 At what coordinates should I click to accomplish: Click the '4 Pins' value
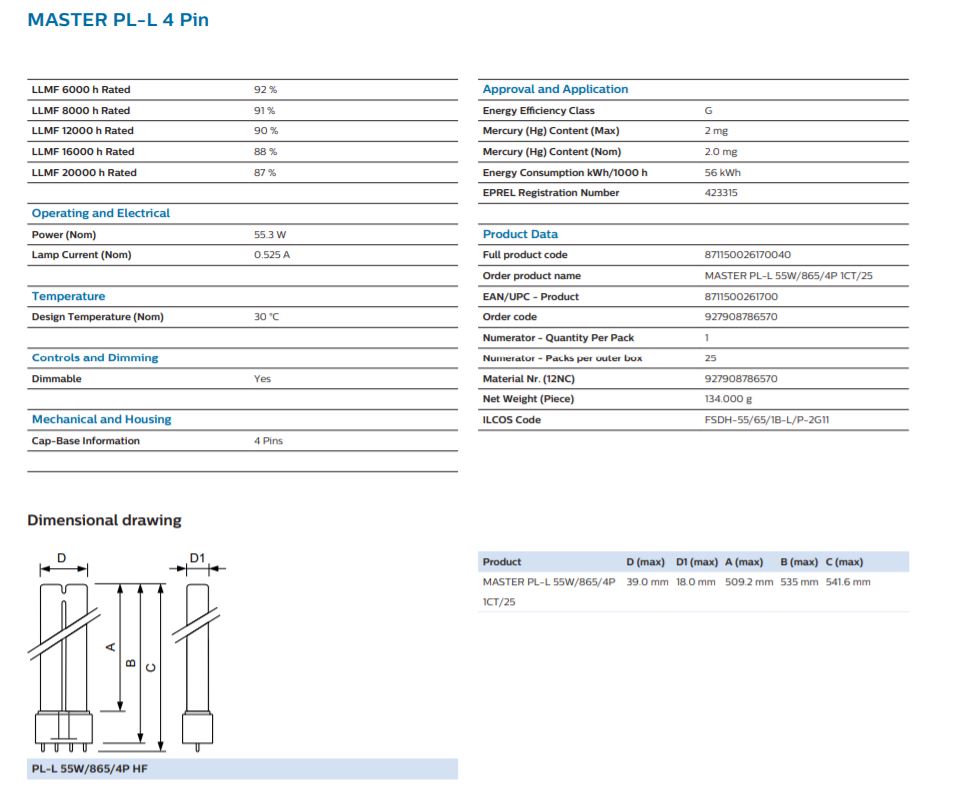click(x=269, y=441)
